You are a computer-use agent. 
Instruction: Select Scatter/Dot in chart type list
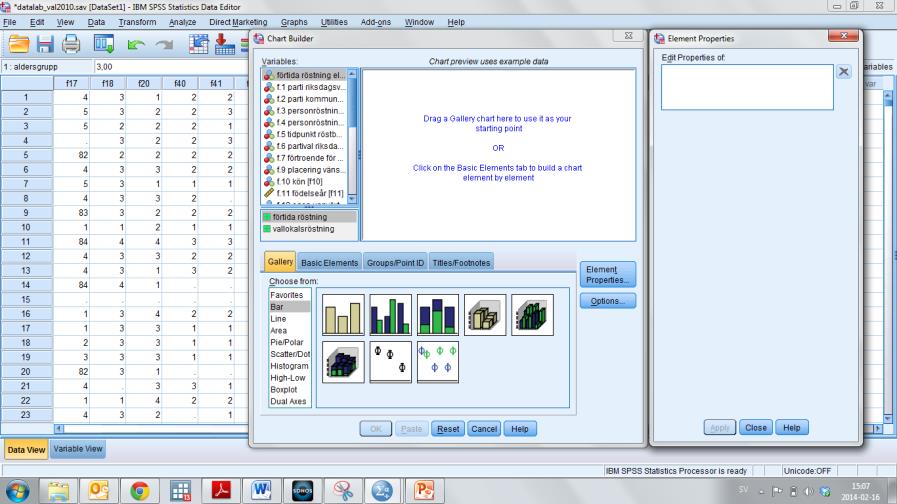(x=290, y=354)
